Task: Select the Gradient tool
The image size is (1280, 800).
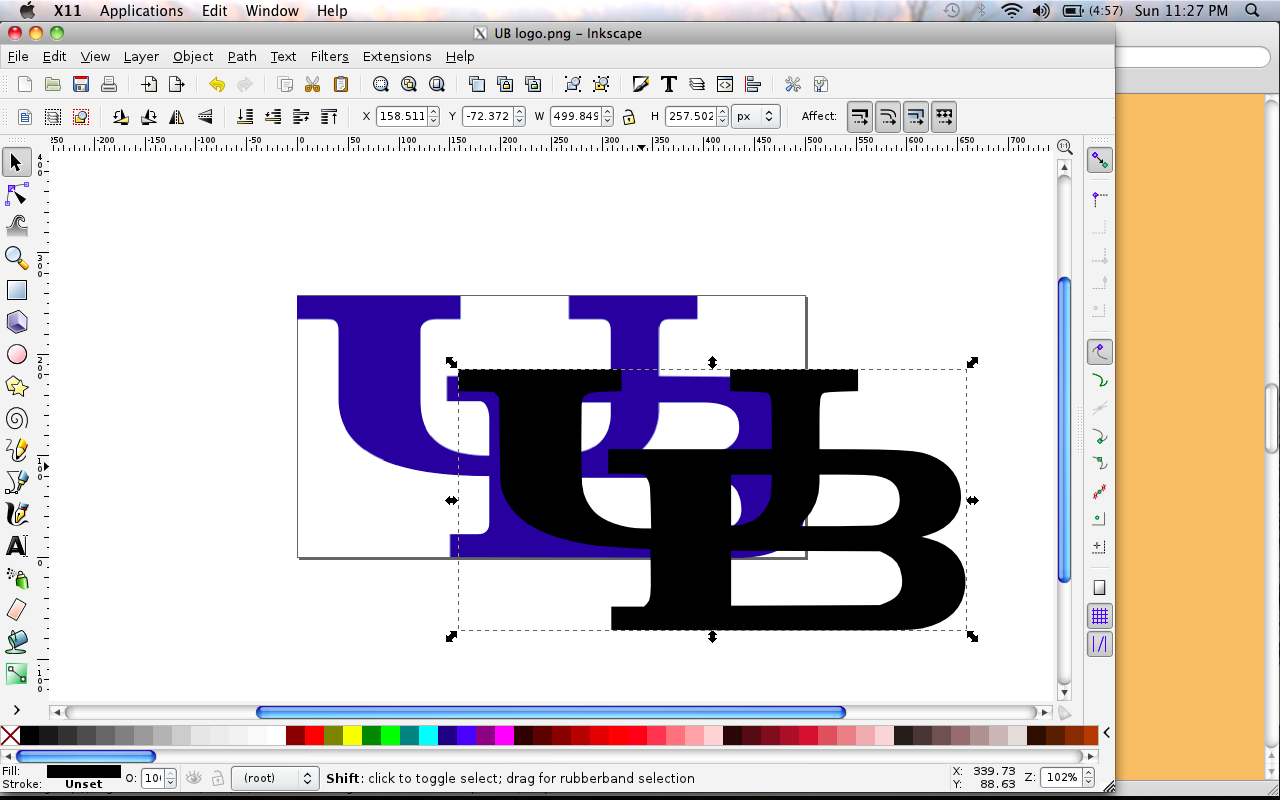Action: click(x=17, y=674)
